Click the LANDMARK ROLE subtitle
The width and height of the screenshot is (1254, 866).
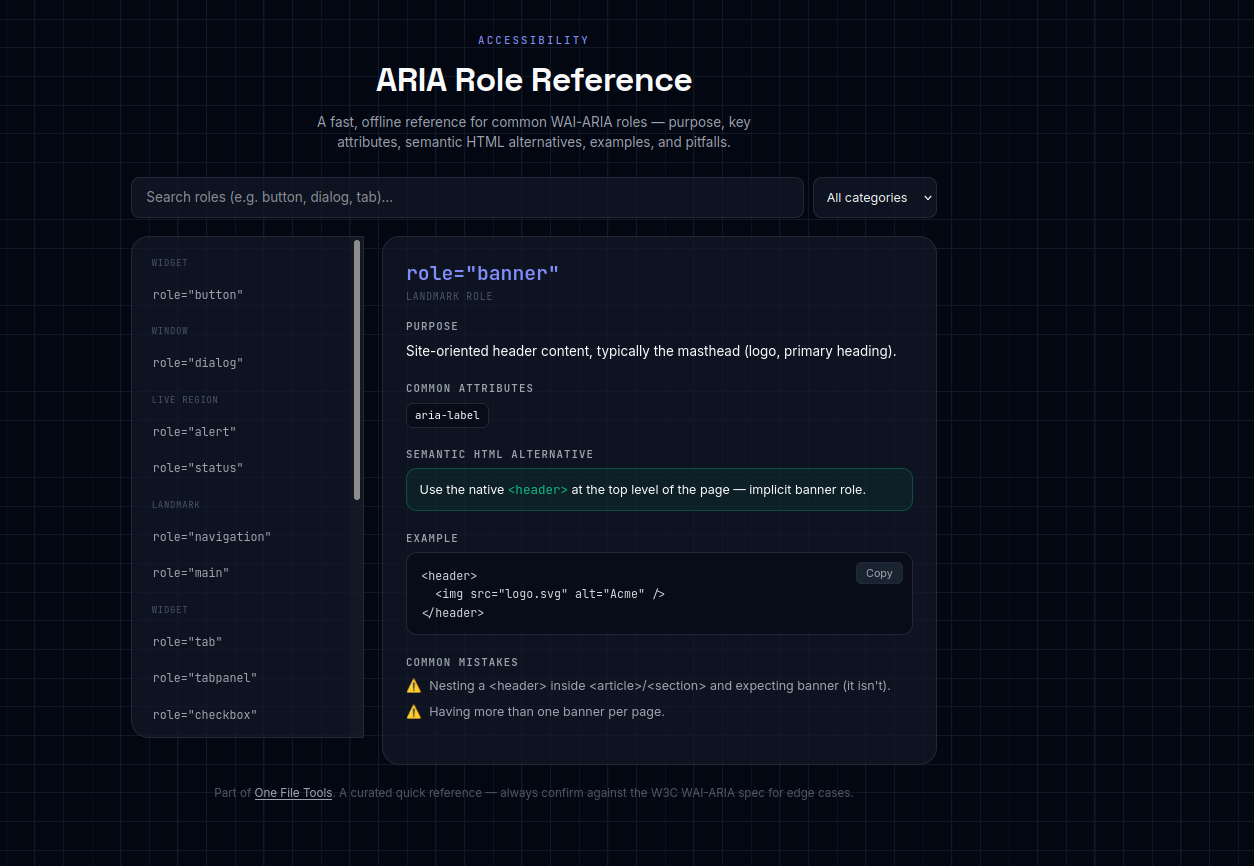coord(449,297)
